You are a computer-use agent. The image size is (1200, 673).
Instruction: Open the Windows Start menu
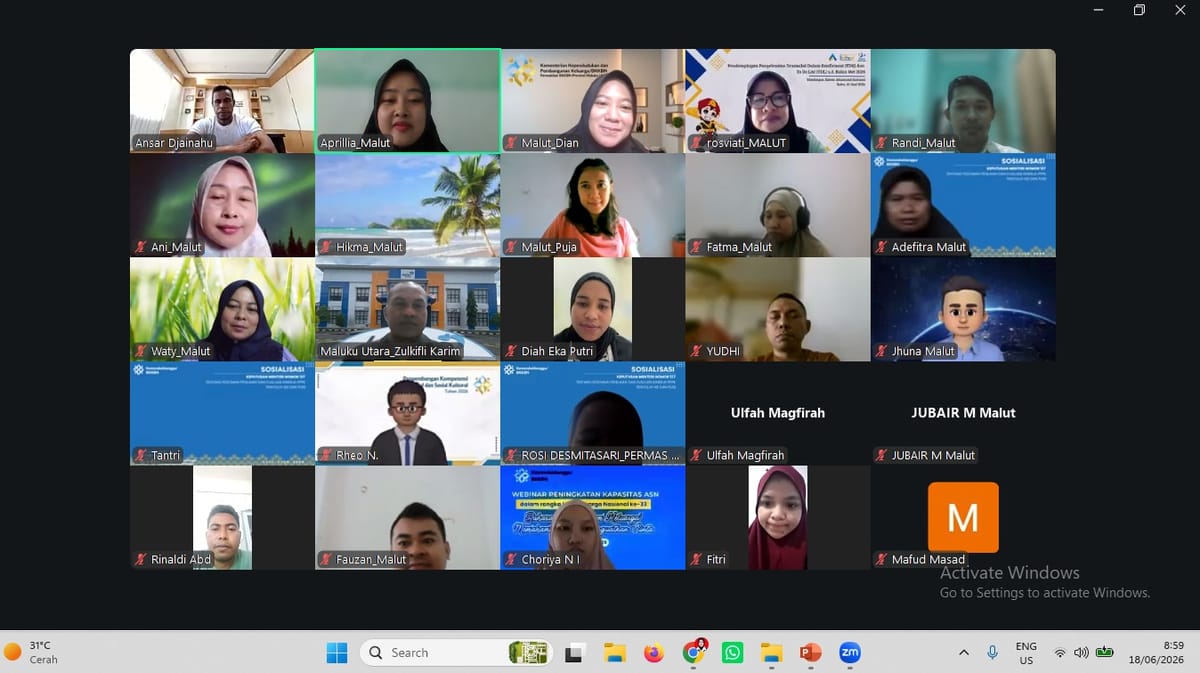pyautogui.click(x=337, y=653)
